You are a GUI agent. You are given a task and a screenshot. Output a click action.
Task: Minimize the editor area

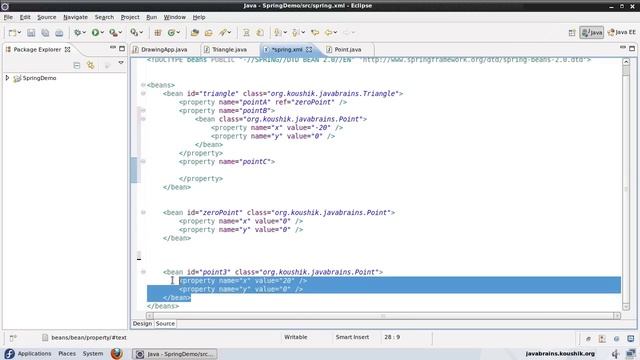[622, 48]
